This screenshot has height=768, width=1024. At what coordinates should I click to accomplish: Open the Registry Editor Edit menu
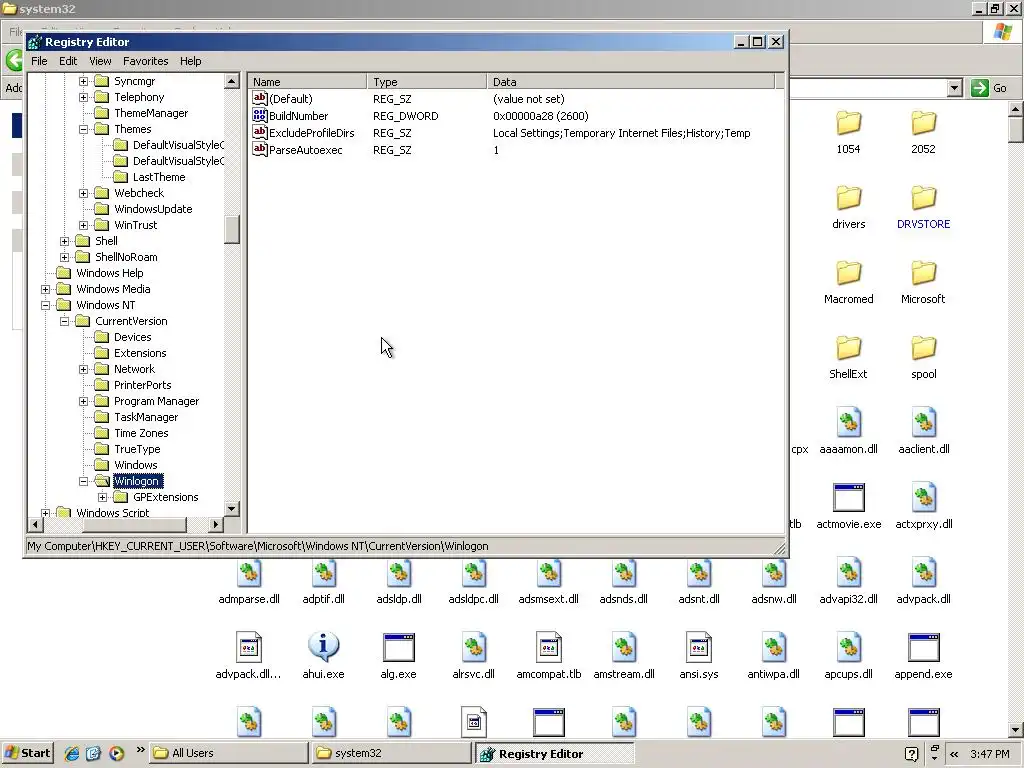[x=68, y=61]
